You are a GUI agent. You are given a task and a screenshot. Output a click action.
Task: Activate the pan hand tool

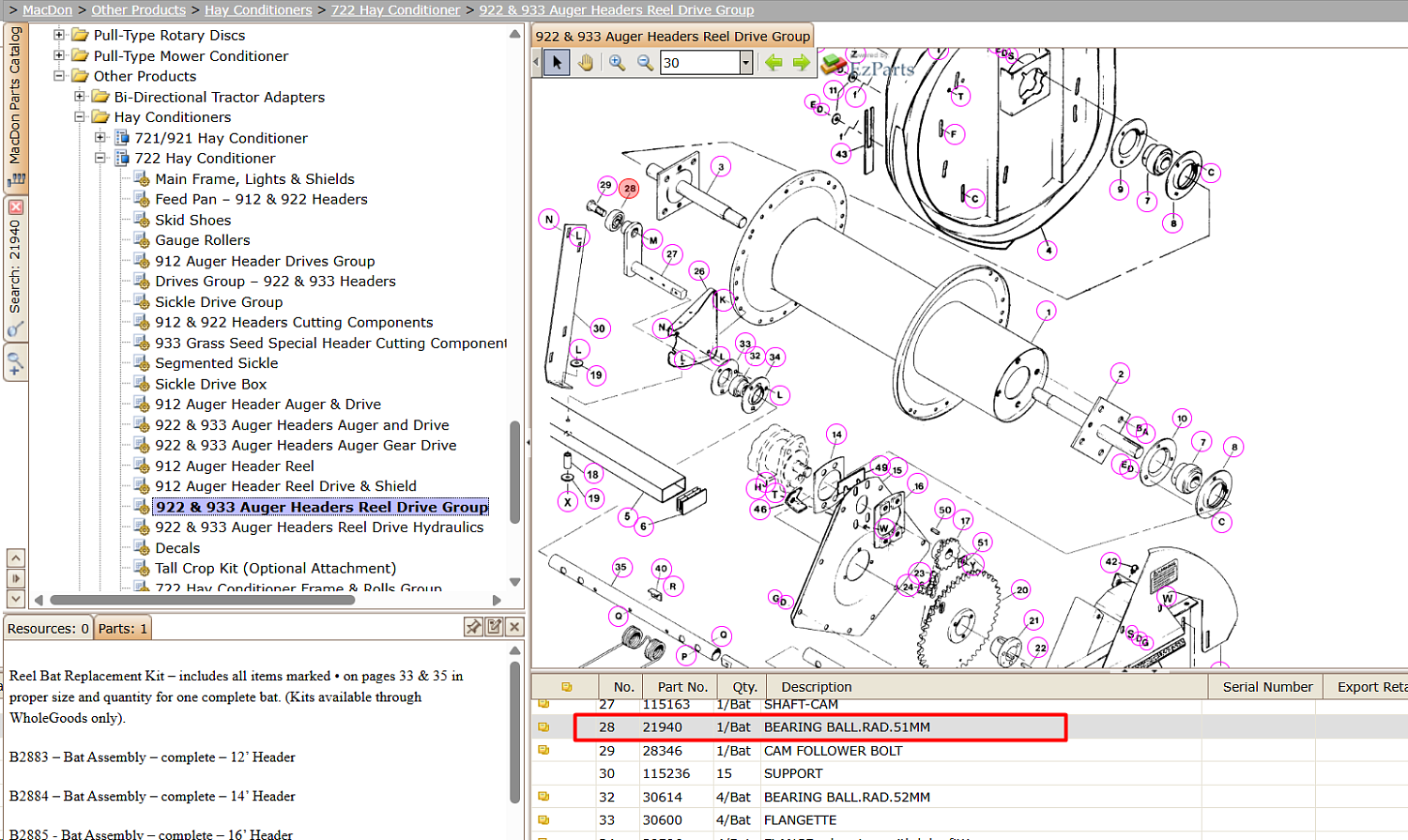click(x=586, y=63)
